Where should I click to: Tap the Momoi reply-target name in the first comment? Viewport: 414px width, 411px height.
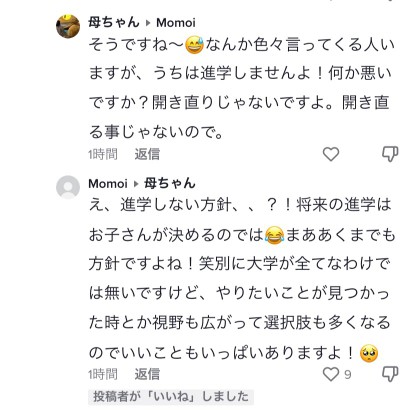pyautogui.click(x=176, y=23)
